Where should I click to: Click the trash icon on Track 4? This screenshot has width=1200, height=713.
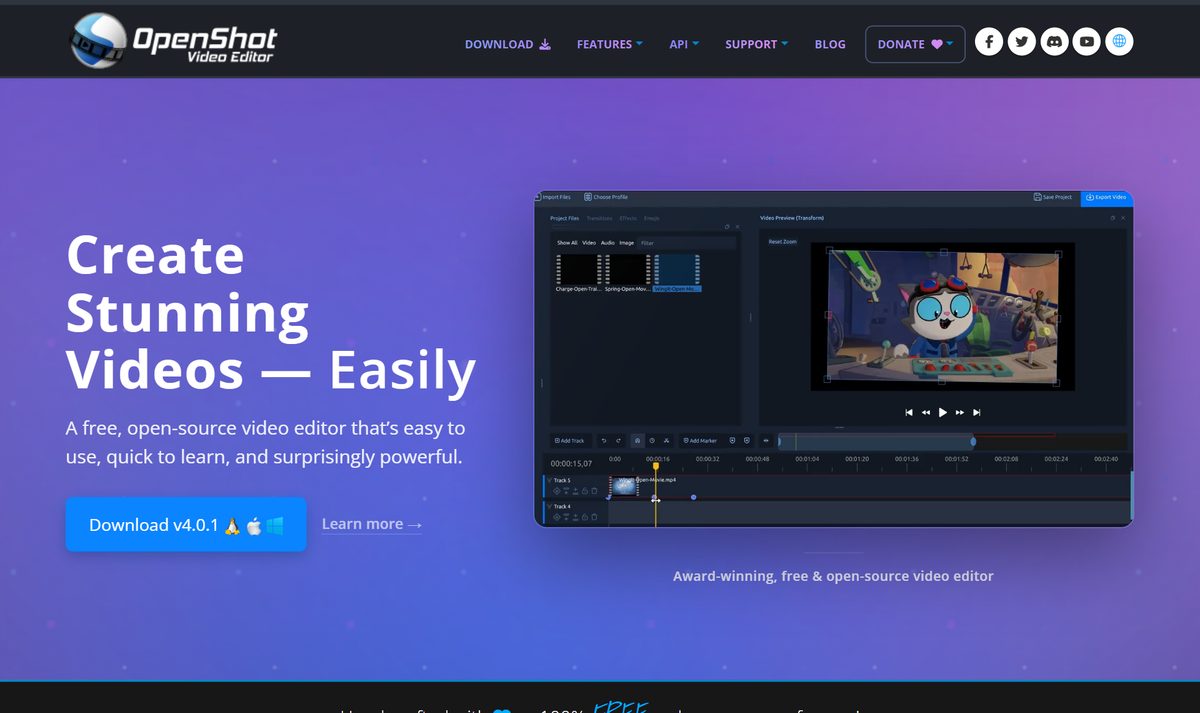tap(594, 517)
